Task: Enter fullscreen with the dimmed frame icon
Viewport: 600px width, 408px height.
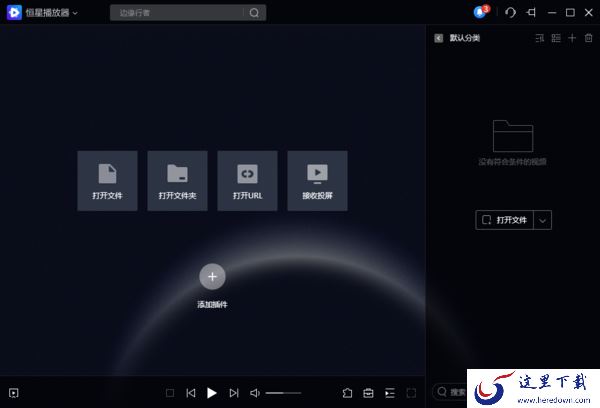Action: click(x=411, y=393)
